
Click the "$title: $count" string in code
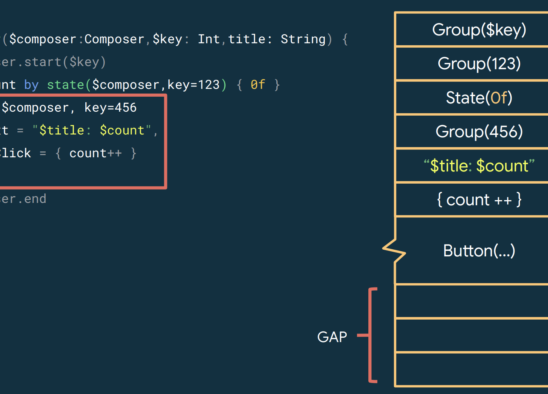pyautogui.click(x=92, y=130)
